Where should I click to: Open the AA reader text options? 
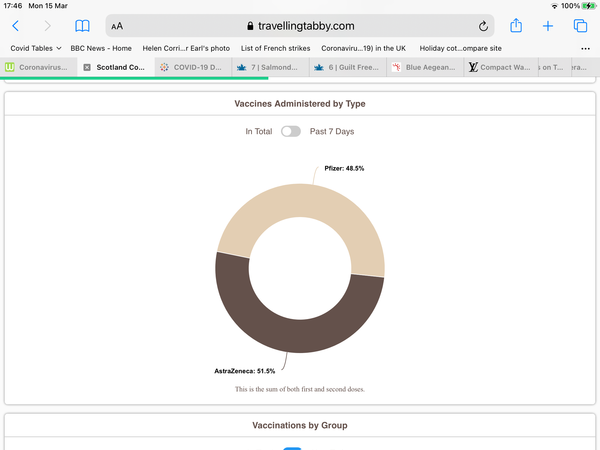click(x=117, y=26)
